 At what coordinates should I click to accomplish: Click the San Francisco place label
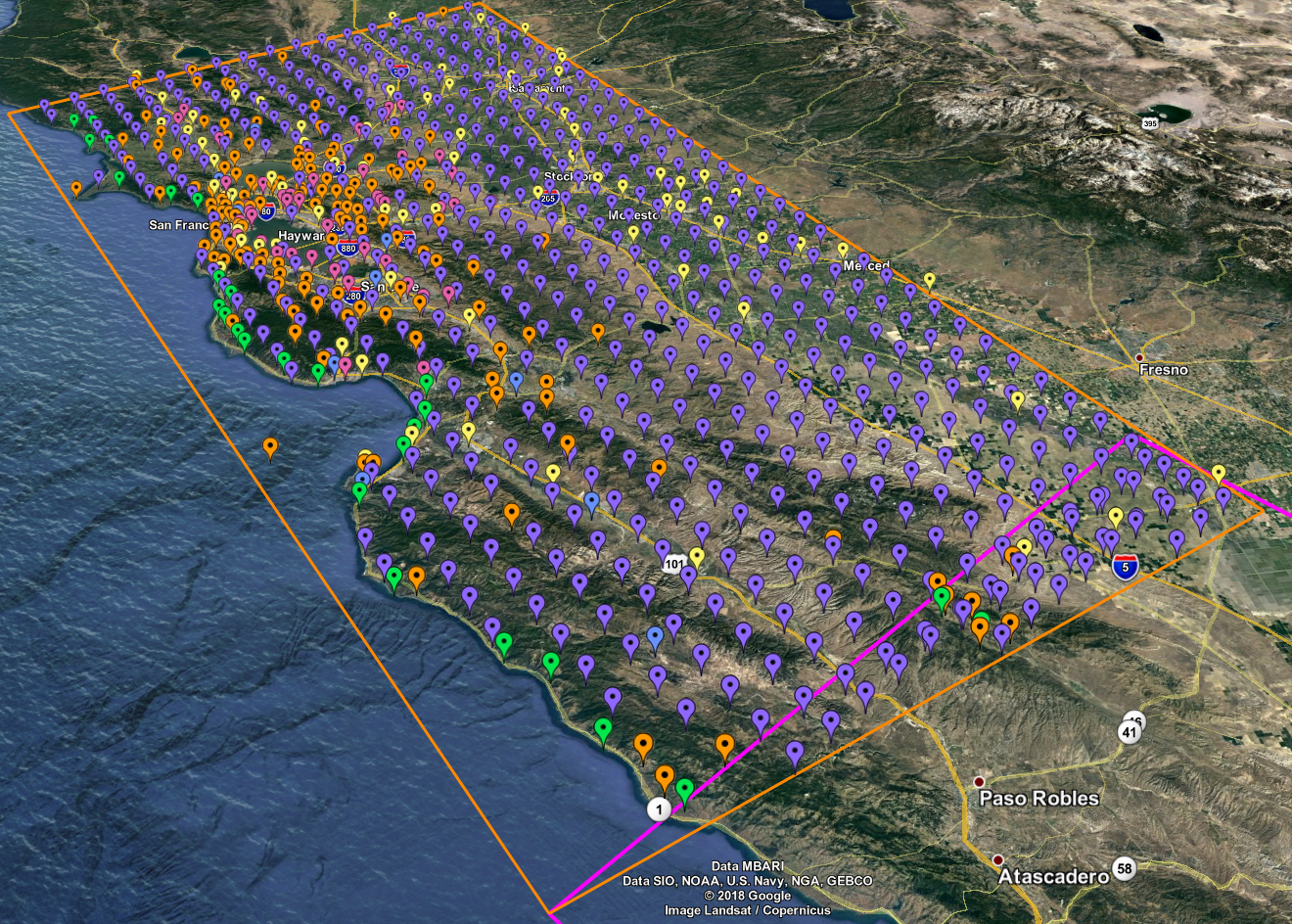coord(179,225)
